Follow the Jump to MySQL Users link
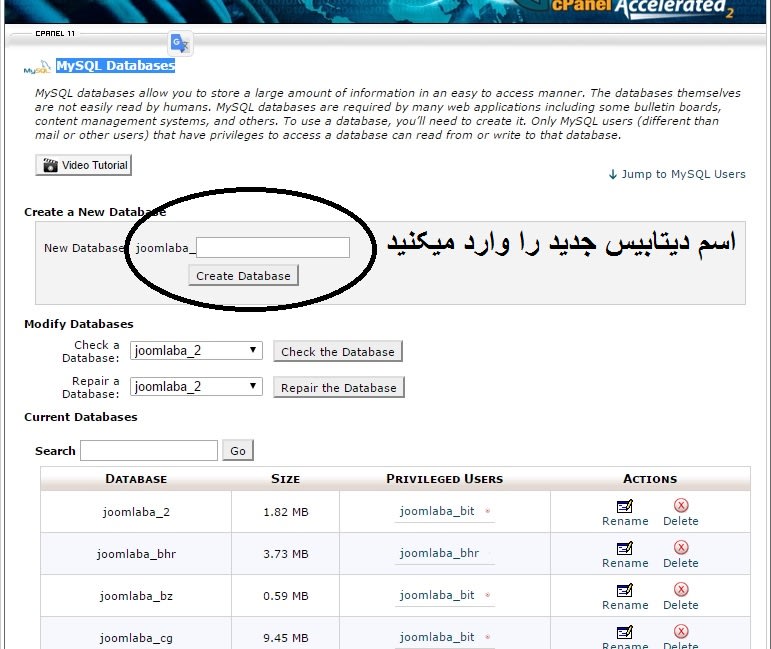771x649 pixels. [683, 174]
